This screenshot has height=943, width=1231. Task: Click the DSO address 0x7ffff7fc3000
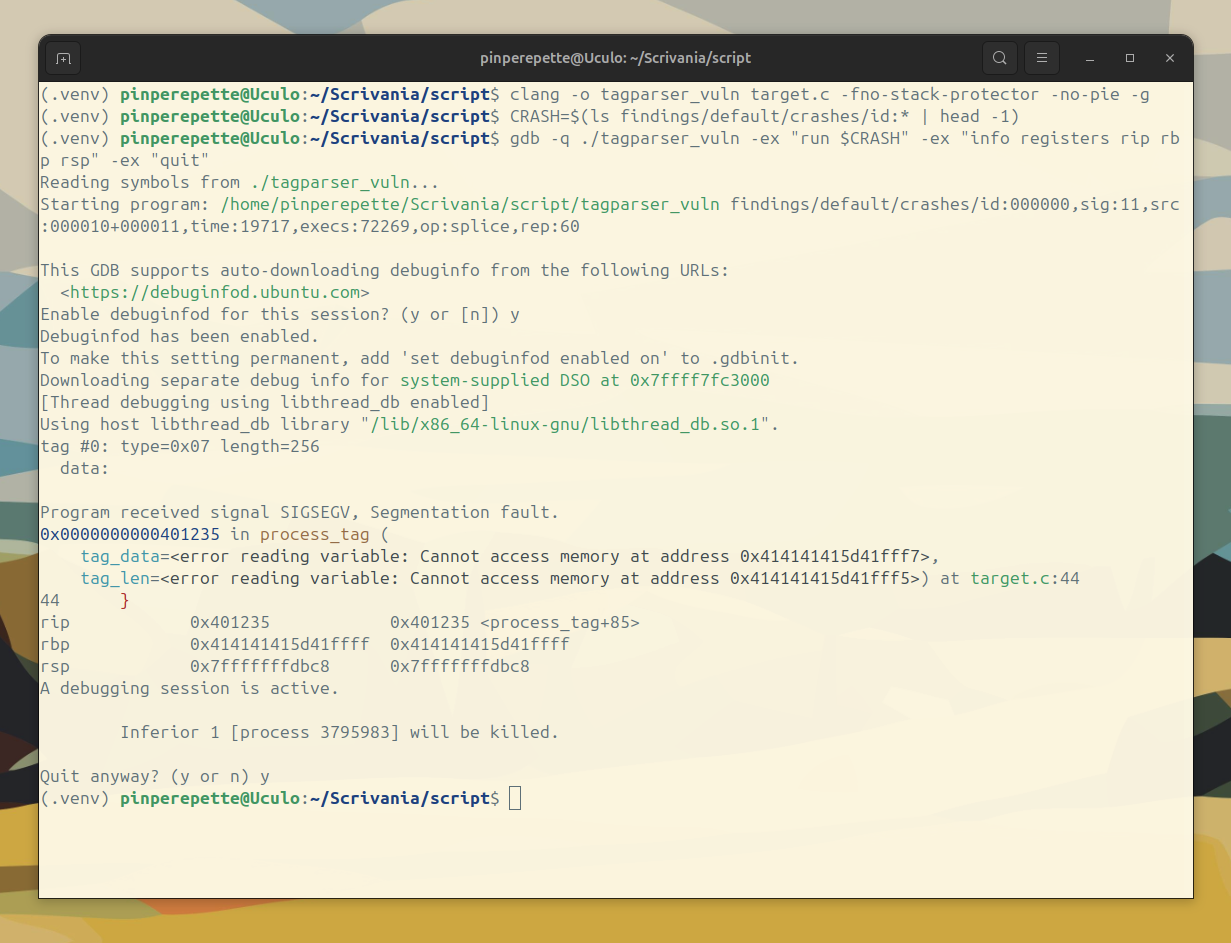699,380
